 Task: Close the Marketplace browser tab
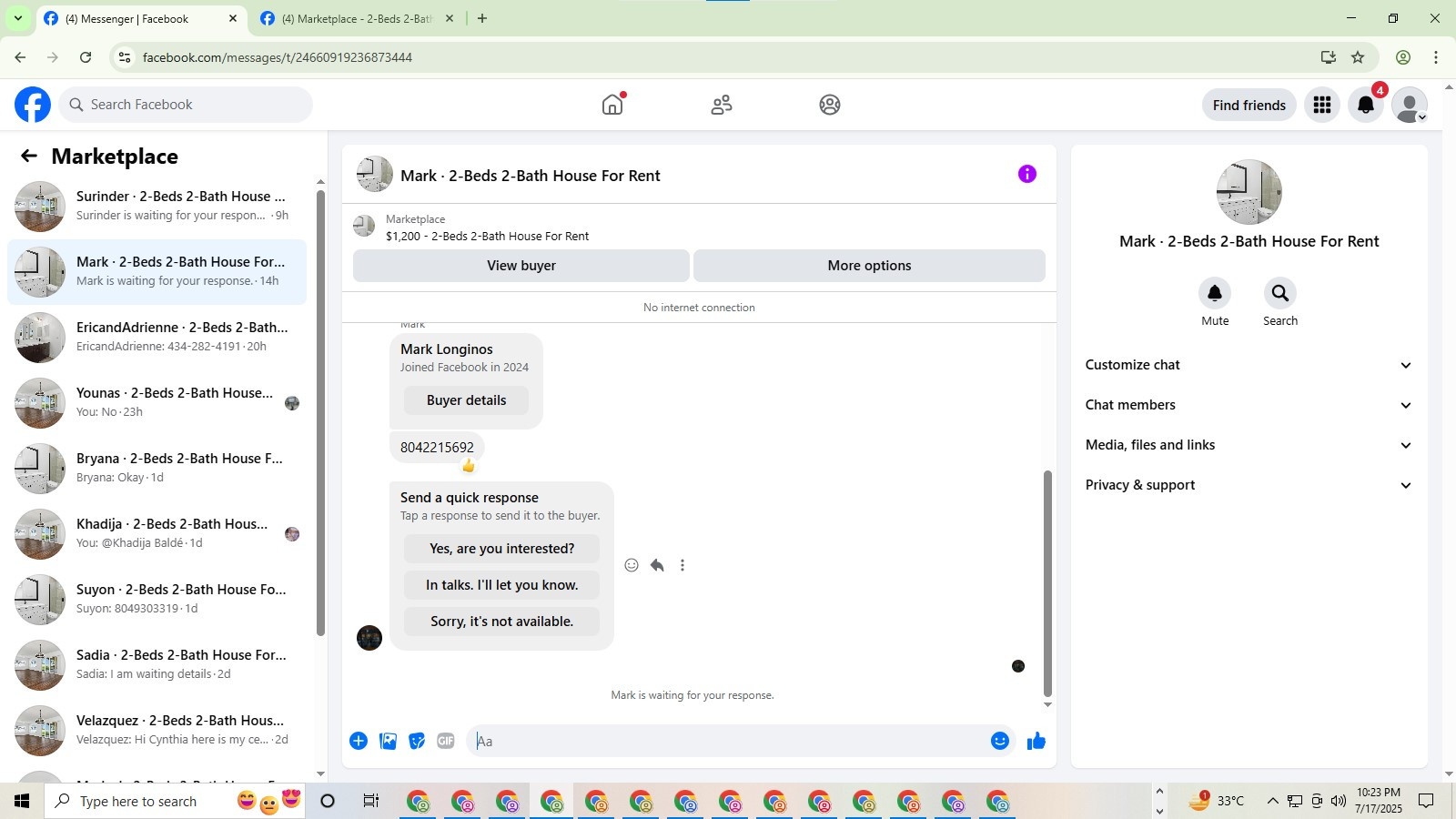(x=449, y=18)
